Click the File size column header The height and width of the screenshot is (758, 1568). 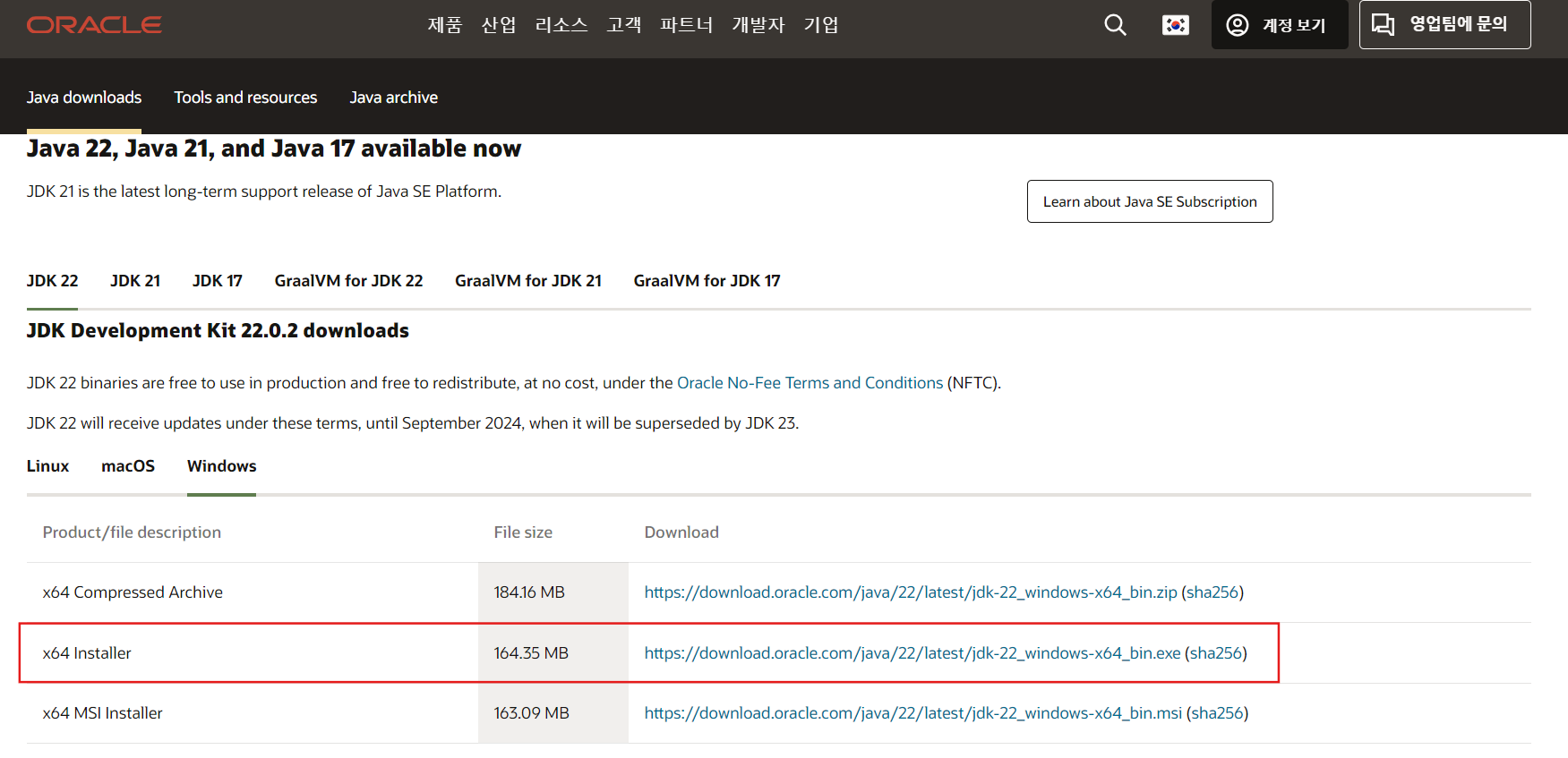523,532
